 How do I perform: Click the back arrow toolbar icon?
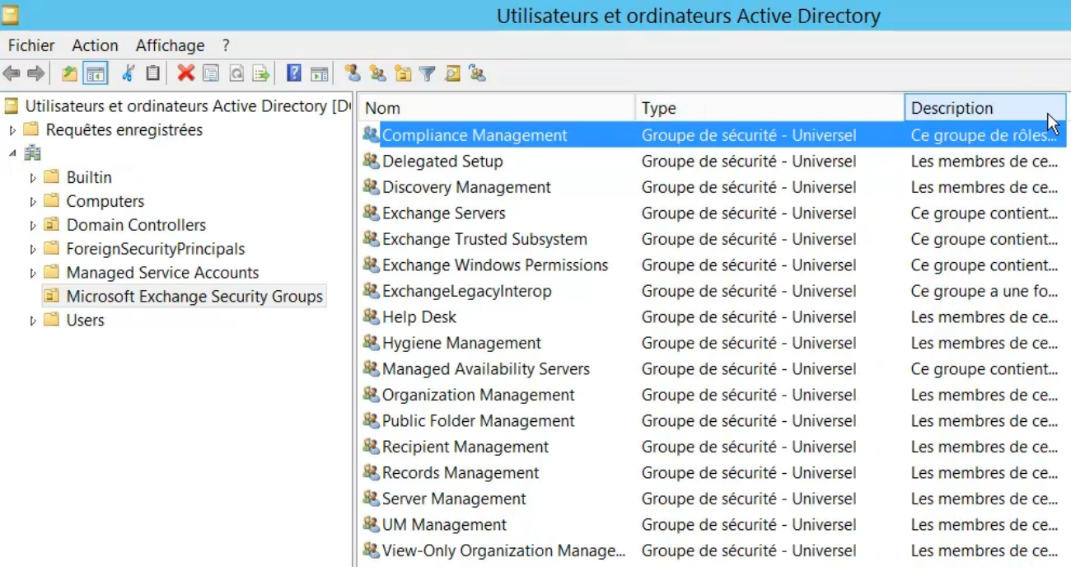[x=12, y=73]
